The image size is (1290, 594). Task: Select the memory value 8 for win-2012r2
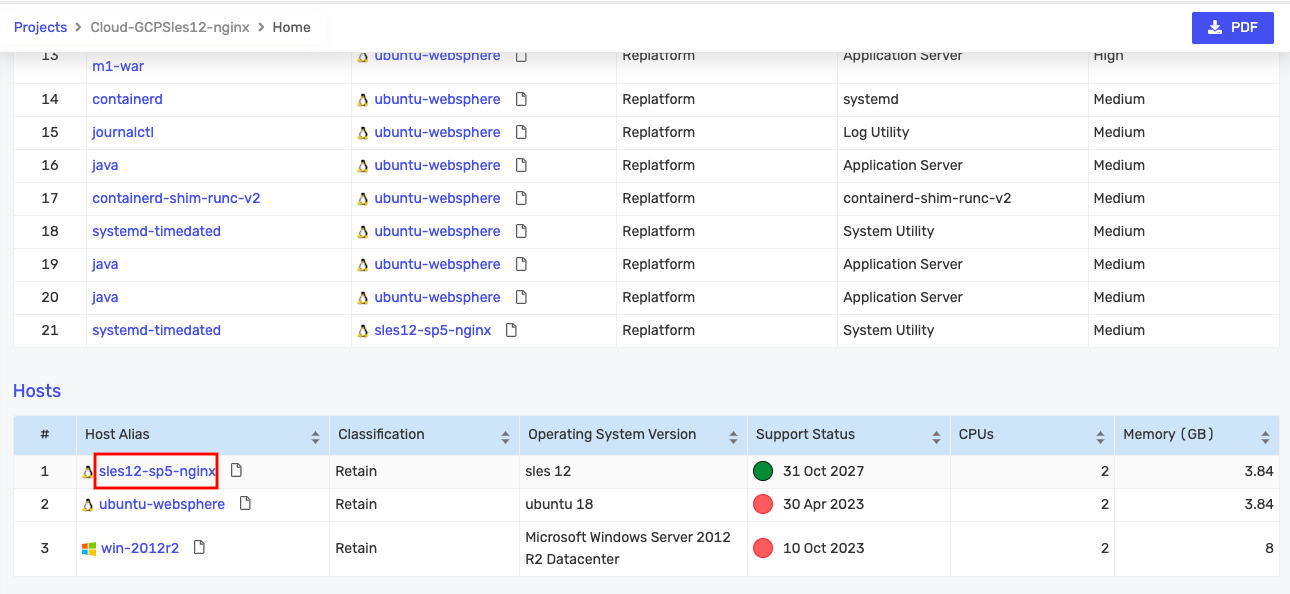coord(1269,548)
